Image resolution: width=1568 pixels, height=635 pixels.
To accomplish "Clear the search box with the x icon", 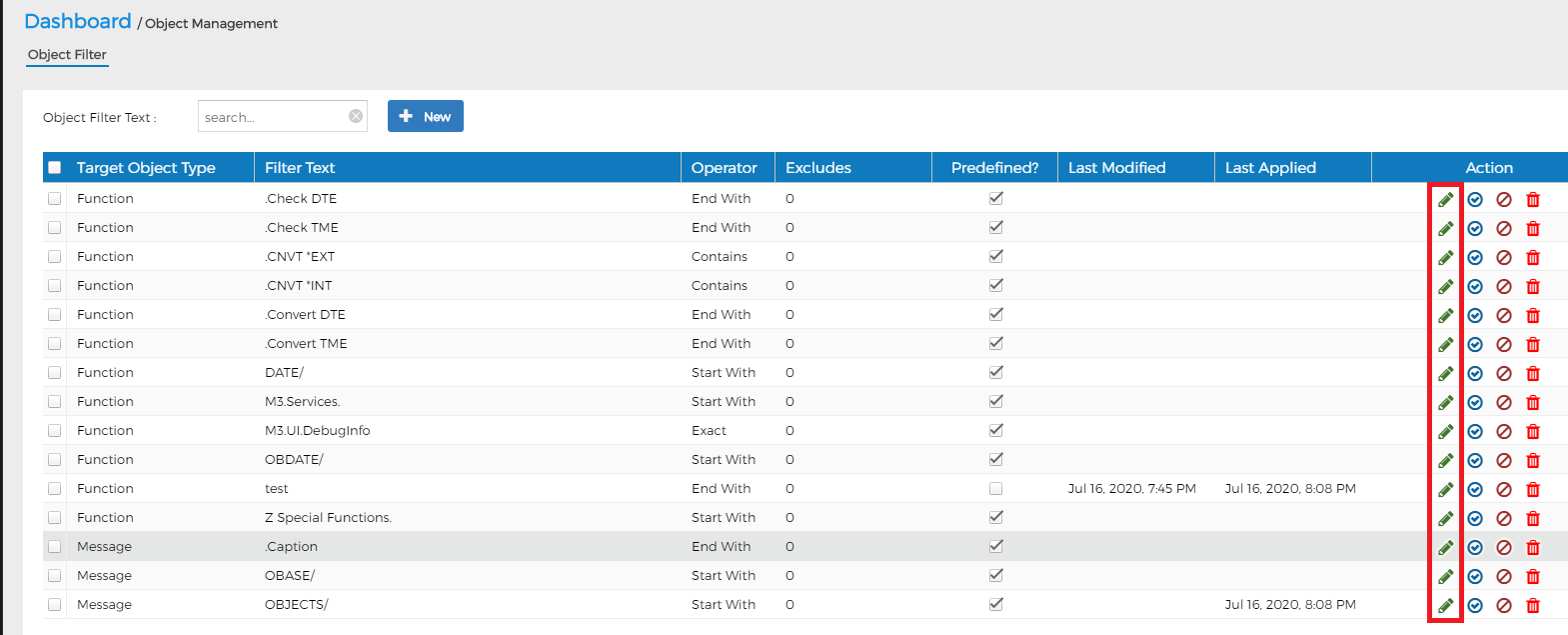I will click(x=356, y=116).
